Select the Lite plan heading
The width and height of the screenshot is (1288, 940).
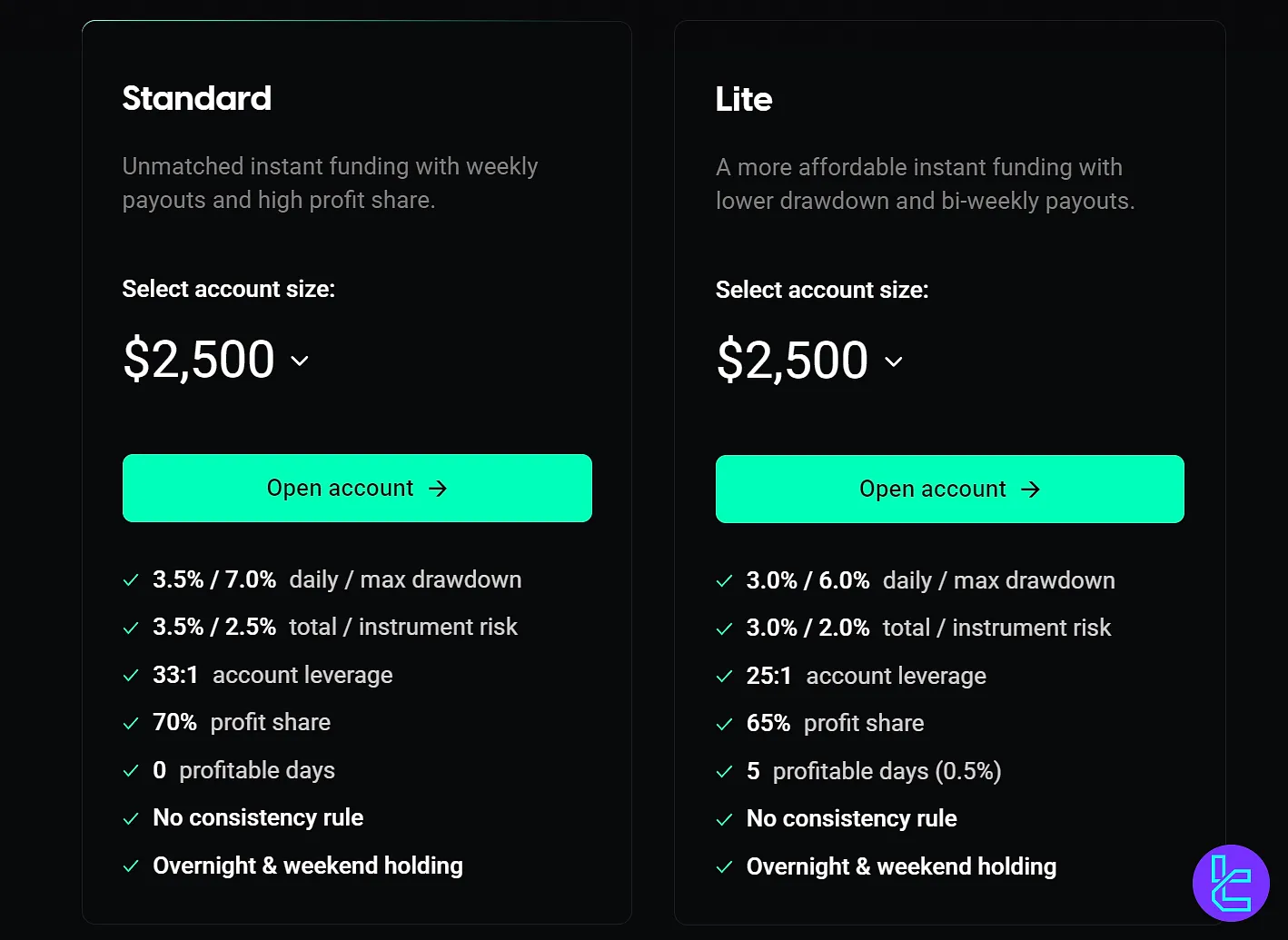pyautogui.click(x=744, y=99)
